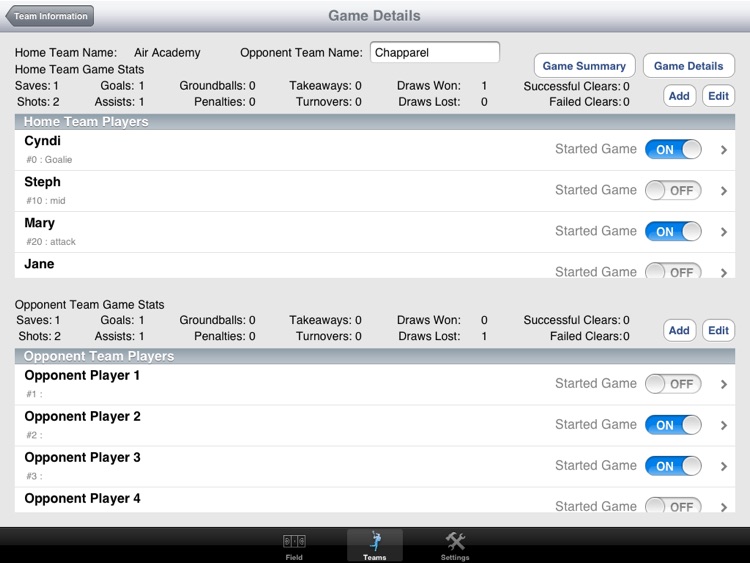Image resolution: width=750 pixels, height=563 pixels.
Task: Disable Started Game for Opponent Player 2
Action: [x=673, y=425]
